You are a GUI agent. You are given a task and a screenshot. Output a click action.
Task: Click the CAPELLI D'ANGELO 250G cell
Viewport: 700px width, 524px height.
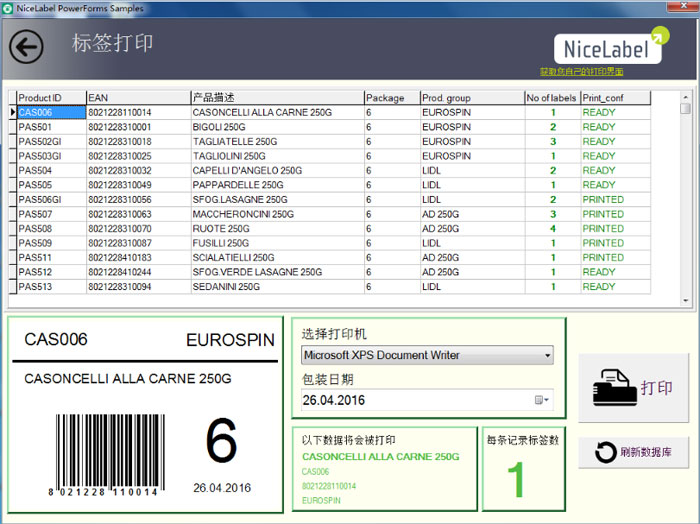pos(278,171)
